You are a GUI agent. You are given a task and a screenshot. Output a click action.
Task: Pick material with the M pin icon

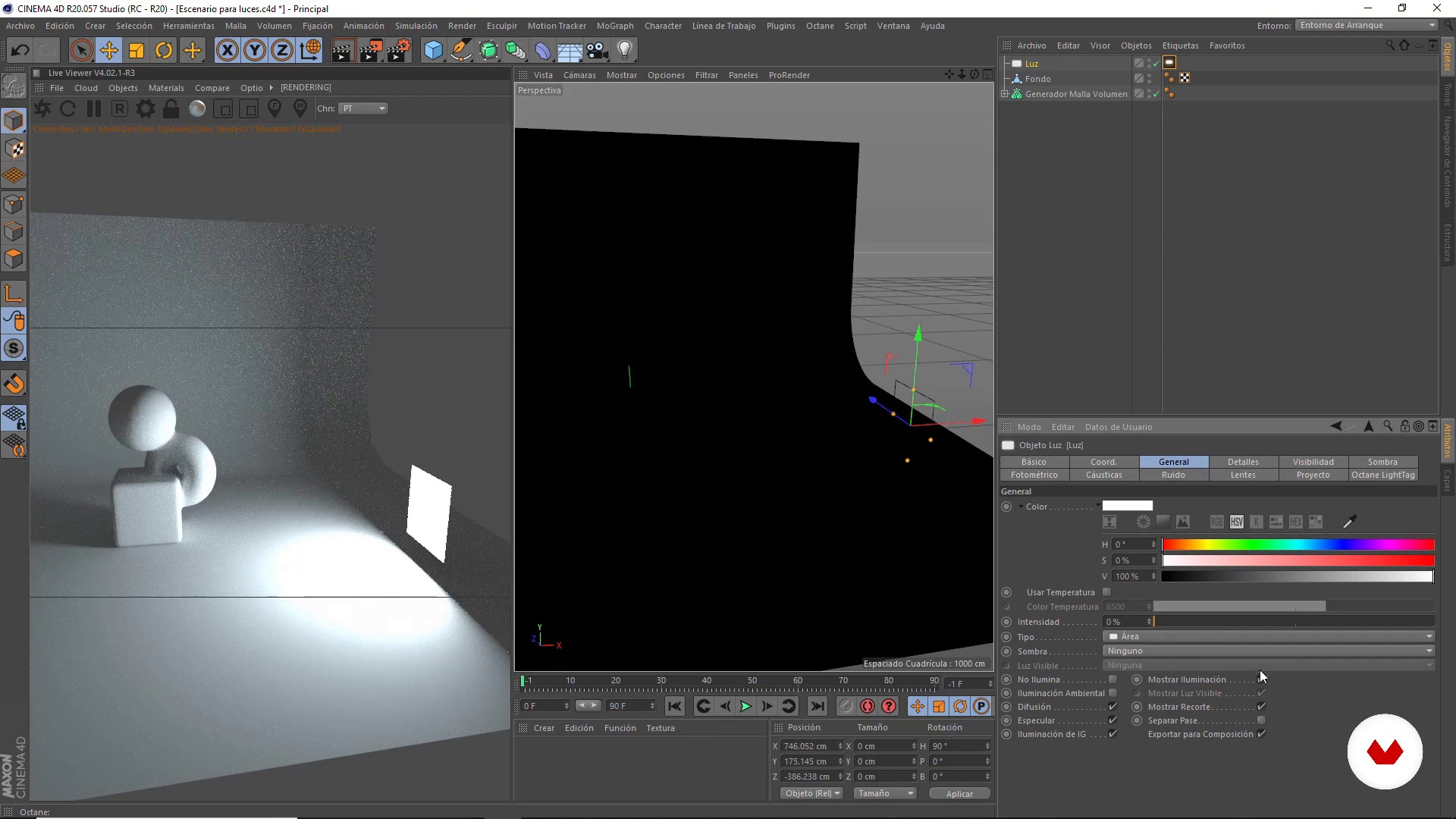point(300,108)
